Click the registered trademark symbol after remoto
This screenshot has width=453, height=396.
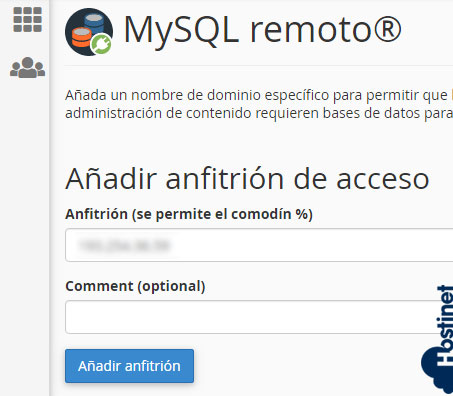click(387, 29)
